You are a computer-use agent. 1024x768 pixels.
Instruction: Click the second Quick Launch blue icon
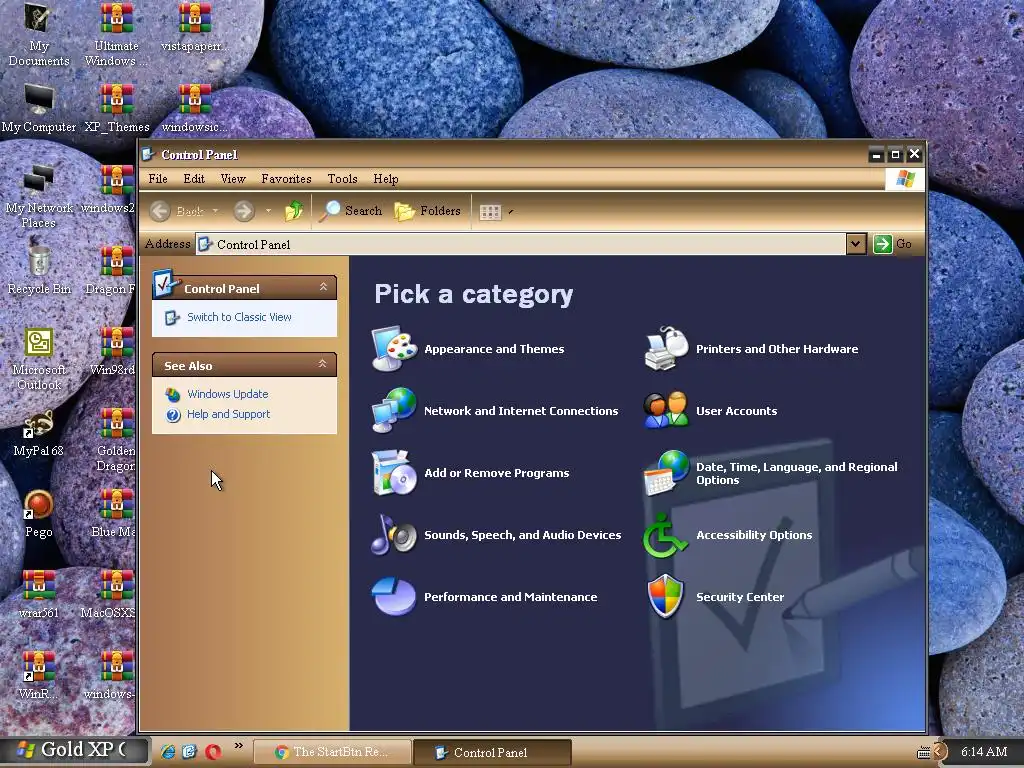coord(189,752)
